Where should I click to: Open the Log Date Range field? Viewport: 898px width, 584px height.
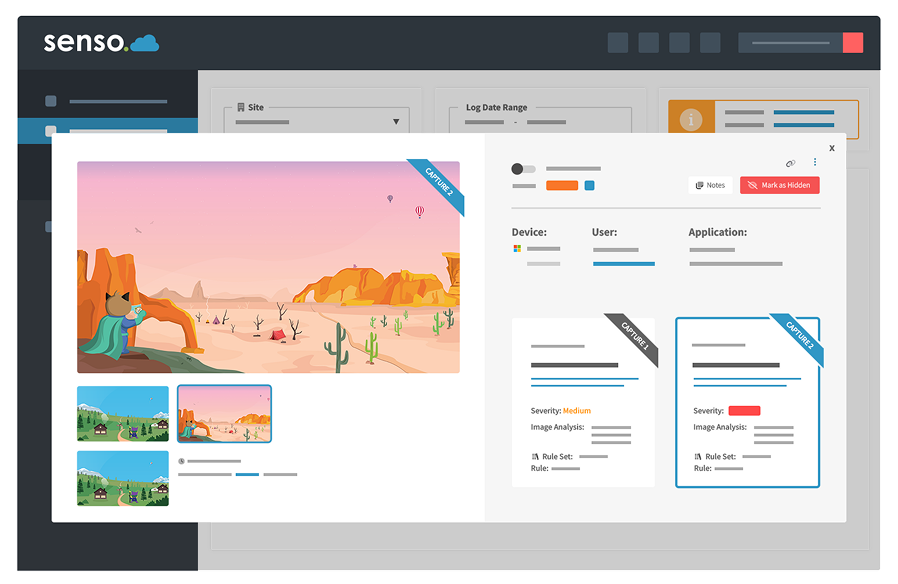pos(539,122)
